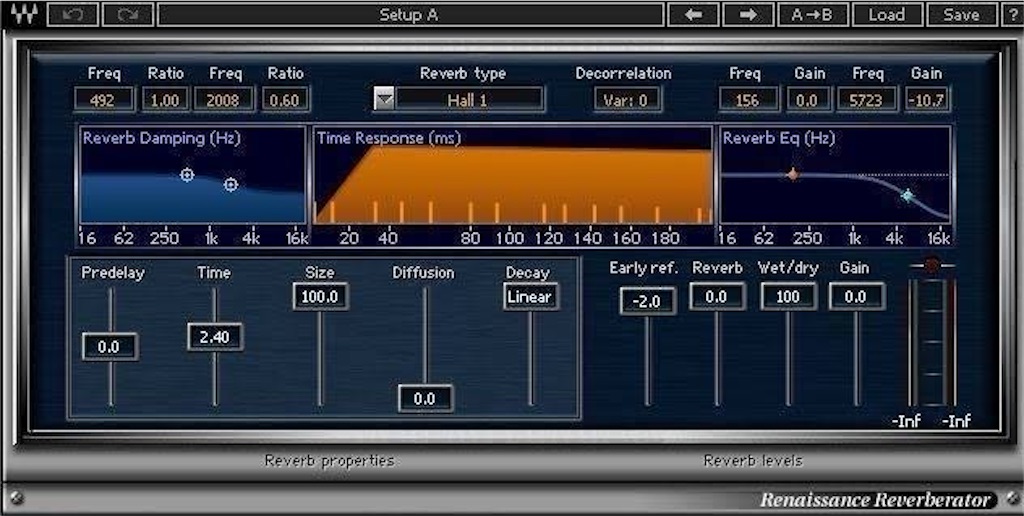Click the right -Inf meter readout
The height and width of the screenshot is (516, 1024).
(956, 421)
